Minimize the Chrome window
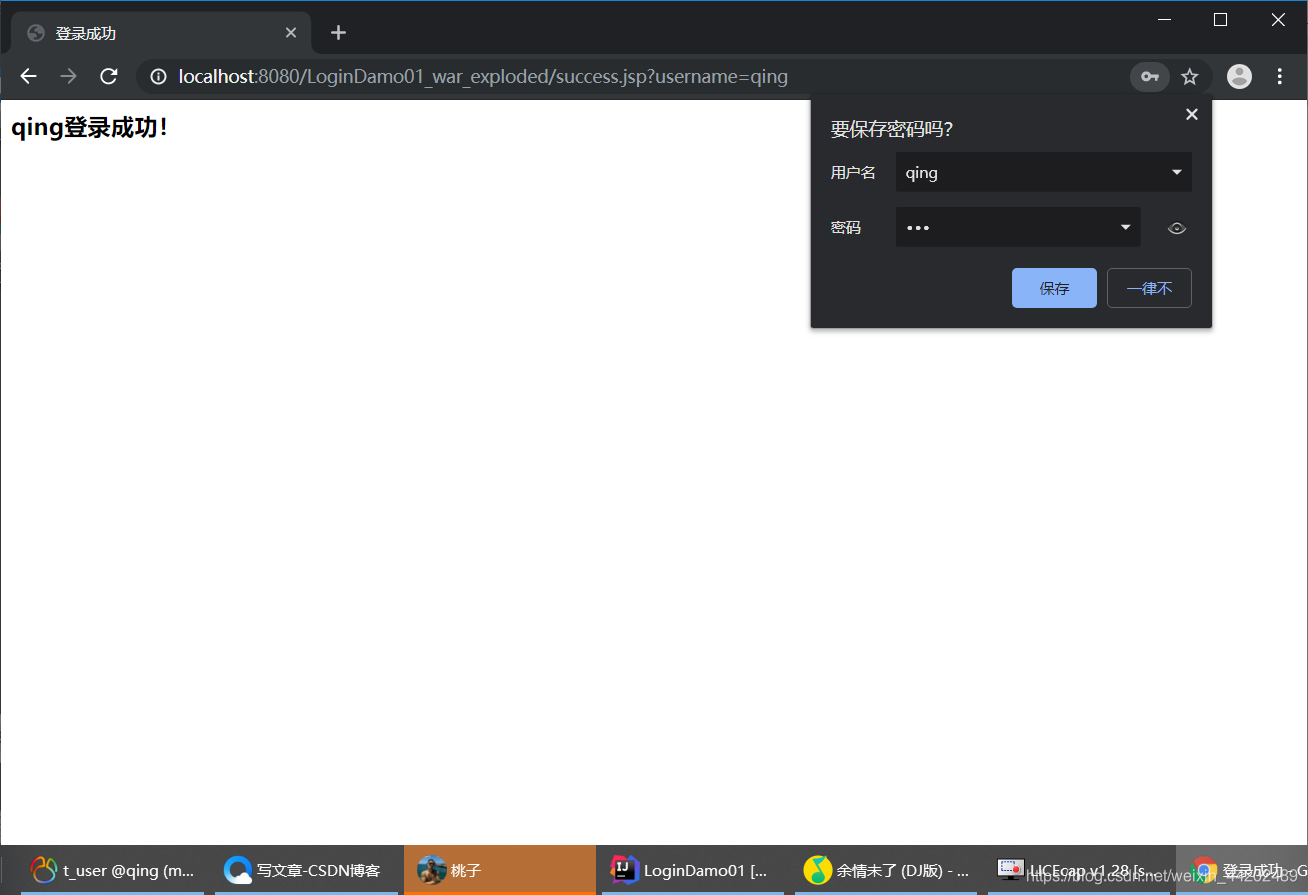This screenshot has height=895, width=1308. [x=1164, y=19]
